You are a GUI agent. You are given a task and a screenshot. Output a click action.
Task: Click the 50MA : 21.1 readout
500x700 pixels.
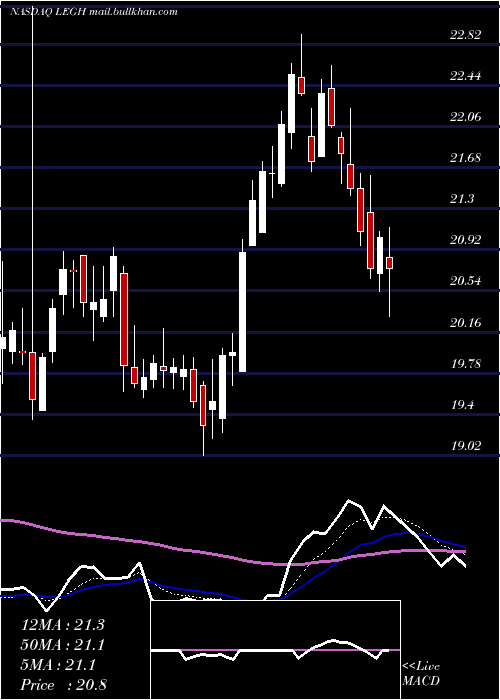point(63,645)
